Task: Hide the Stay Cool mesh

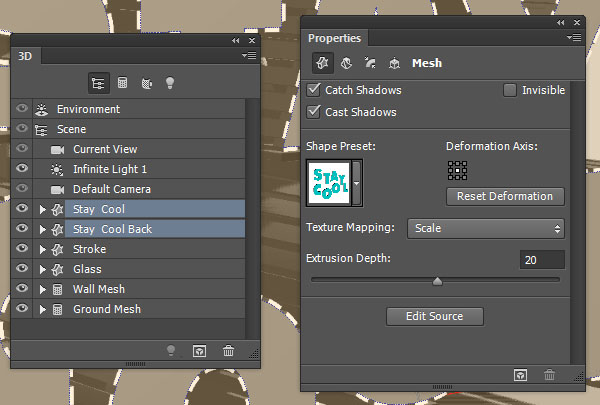Action: click(x=22, y=208)
